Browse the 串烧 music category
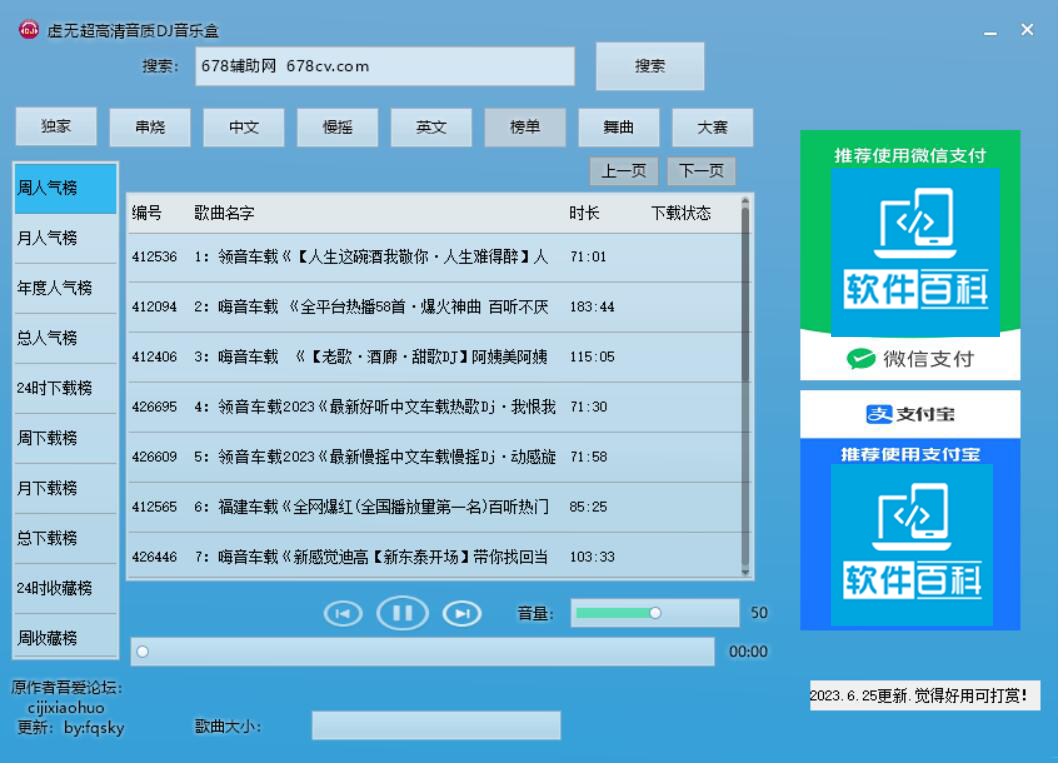The height and width of the screenshot is (763, 1058). click(x=150, y=128)
